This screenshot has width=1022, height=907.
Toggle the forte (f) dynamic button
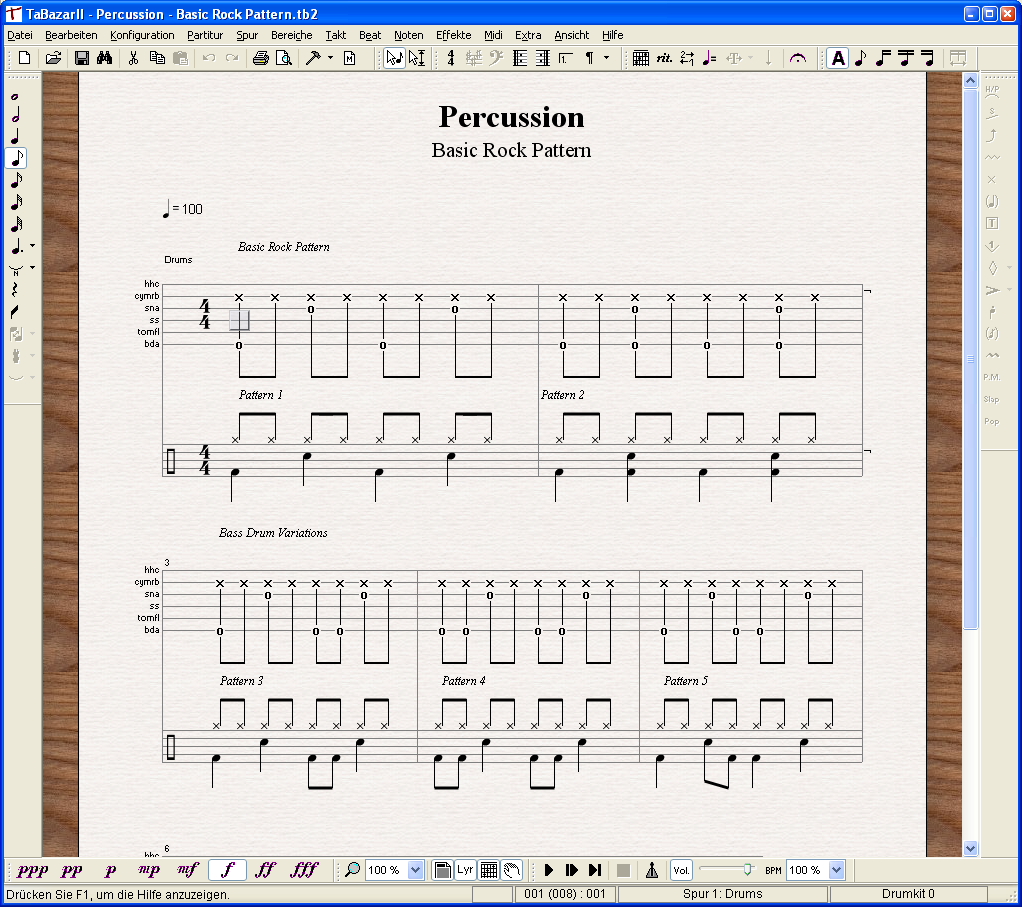(227, 870)
